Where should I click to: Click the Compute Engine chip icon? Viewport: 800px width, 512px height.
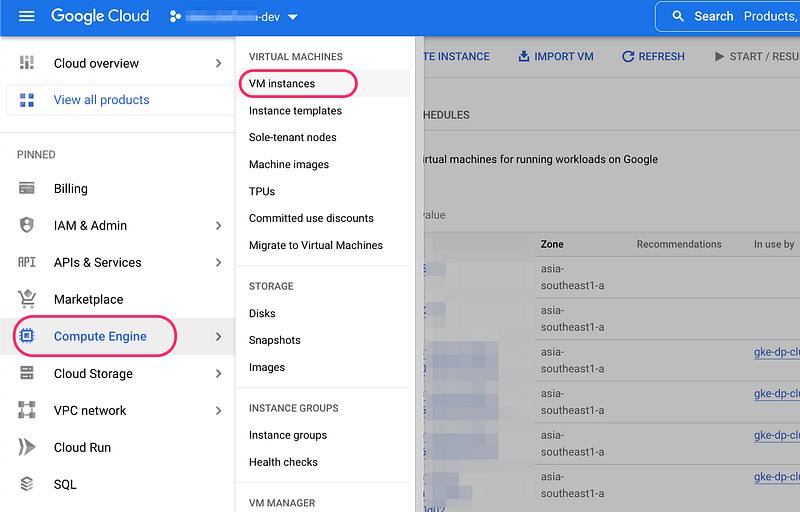tap(27, 337)
